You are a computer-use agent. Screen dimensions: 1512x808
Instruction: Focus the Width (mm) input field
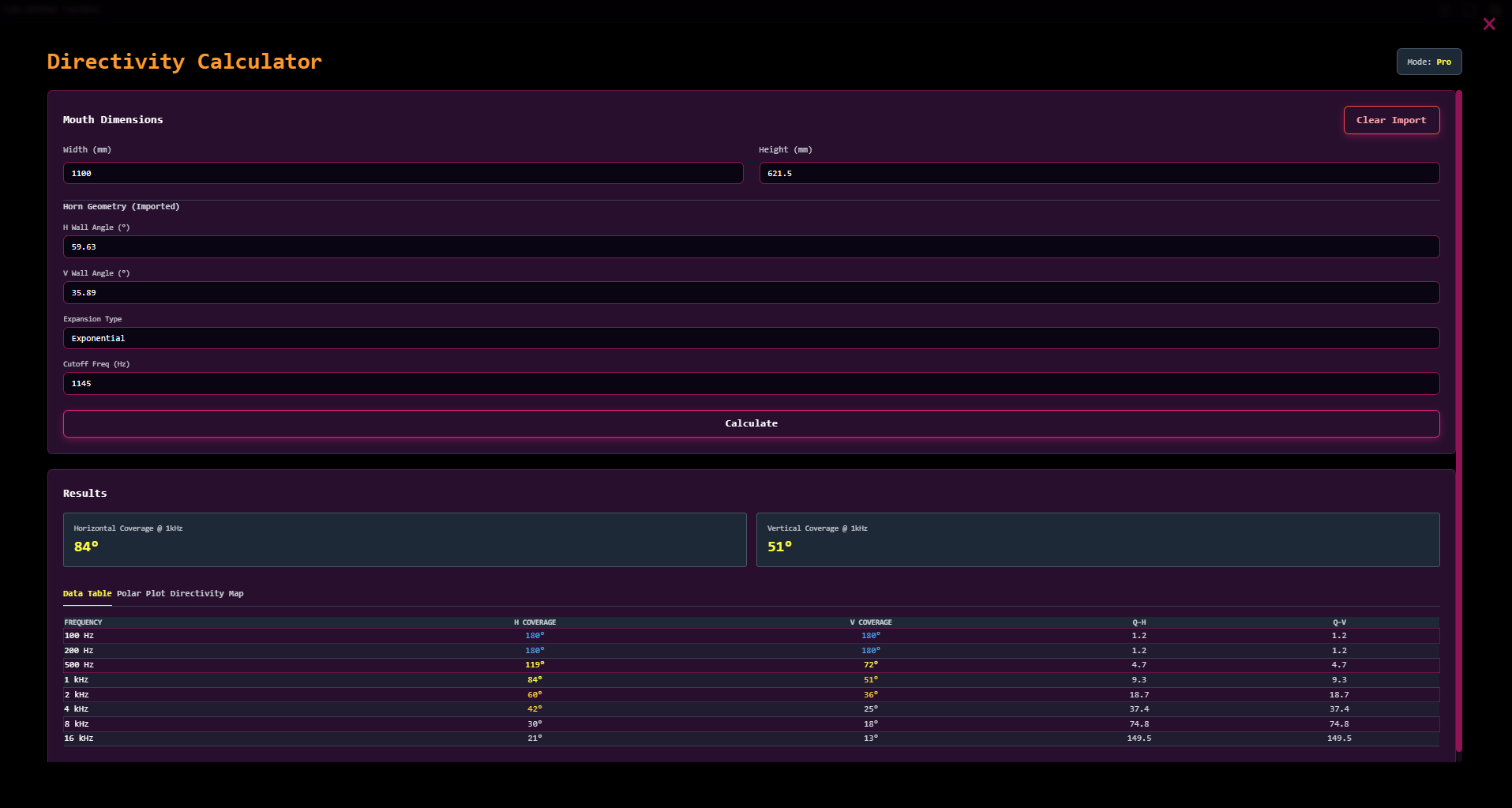point(403,173)
